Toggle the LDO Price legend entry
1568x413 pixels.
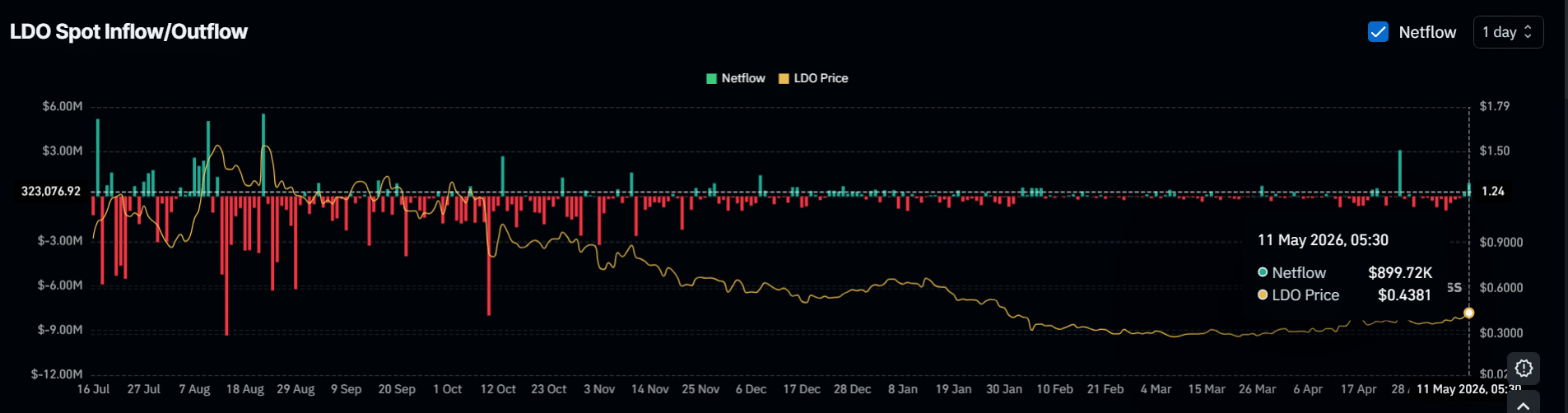point(813,78)
